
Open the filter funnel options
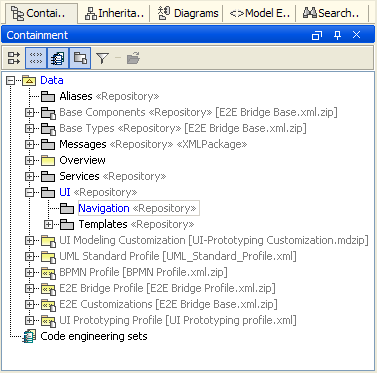[x=102, y=58]
